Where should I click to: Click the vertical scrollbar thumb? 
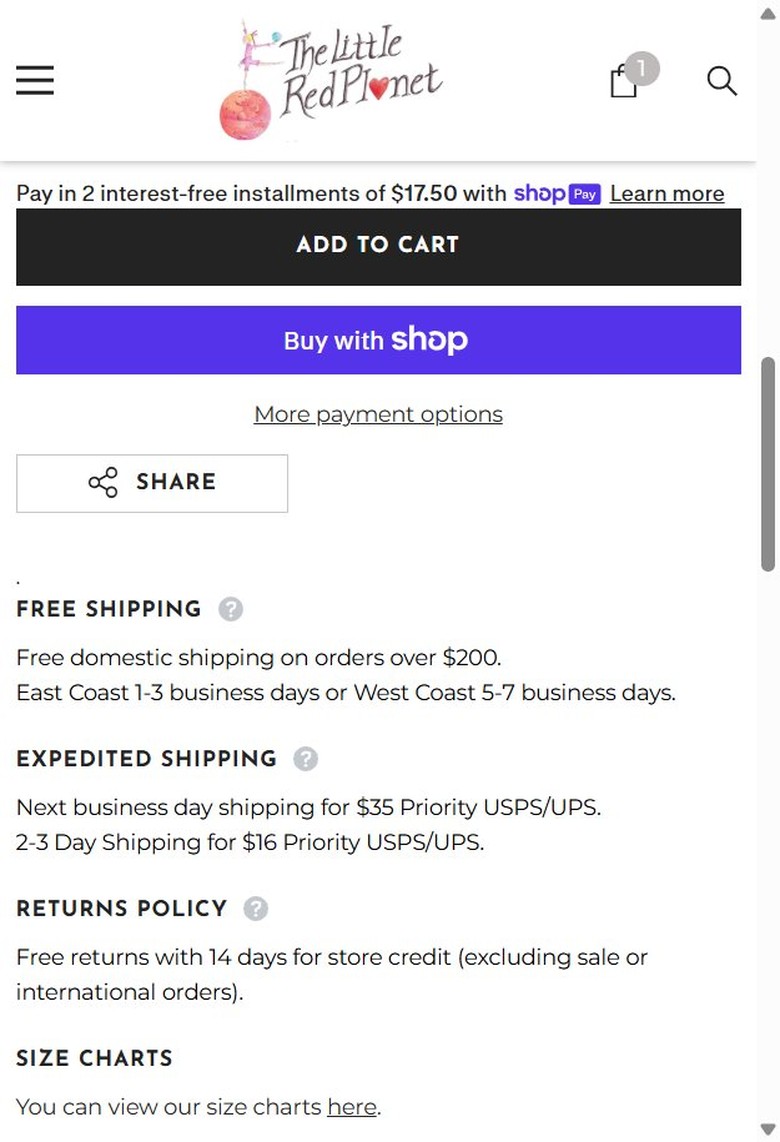tap(768, 465)
